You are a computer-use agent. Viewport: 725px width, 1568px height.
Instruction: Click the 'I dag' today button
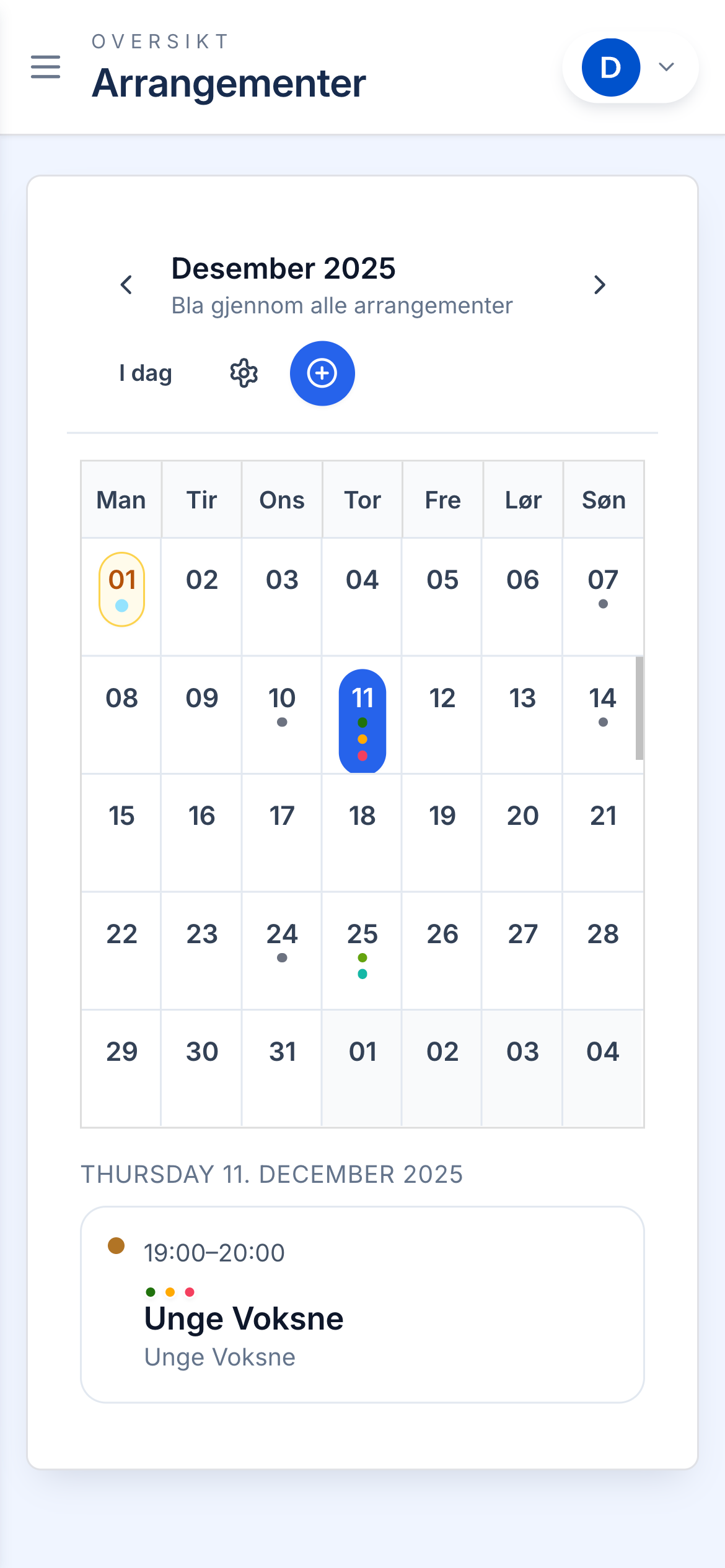pyautogui.click(x=146, y=373)
